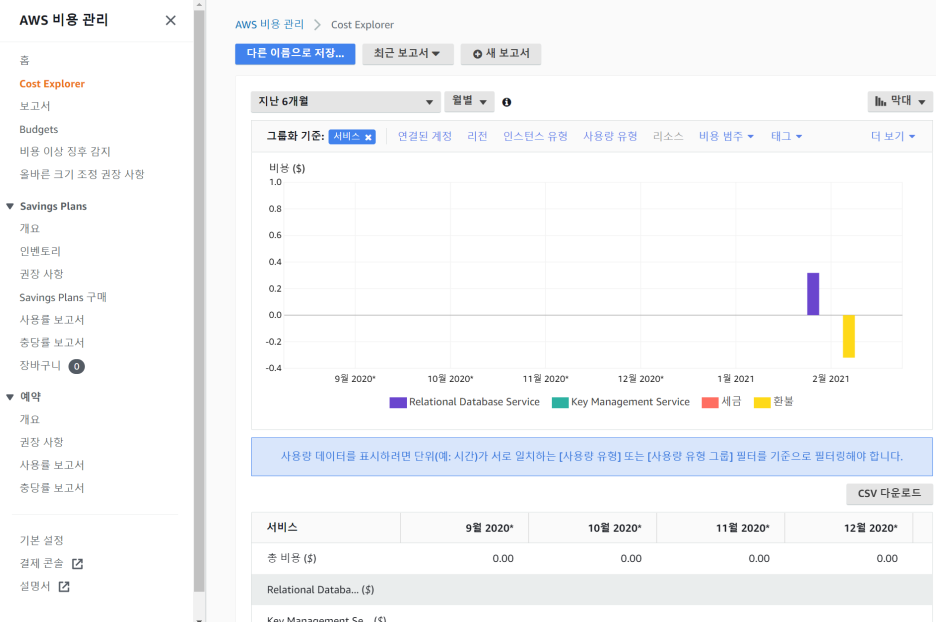Download data with CSV 다운로드
936x622 pixels.
coord(889,494)
